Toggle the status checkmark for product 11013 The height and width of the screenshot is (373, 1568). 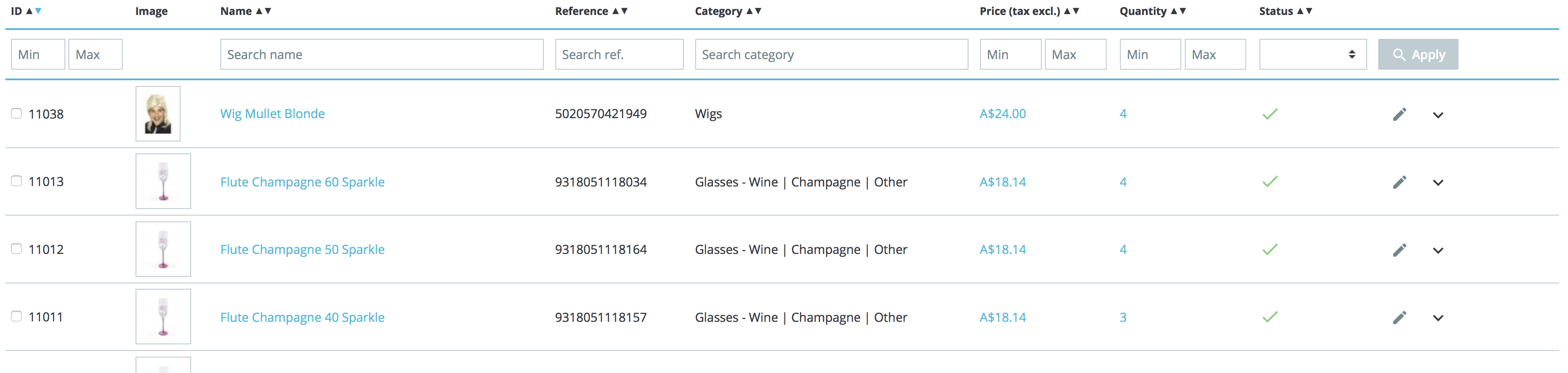1270,182
